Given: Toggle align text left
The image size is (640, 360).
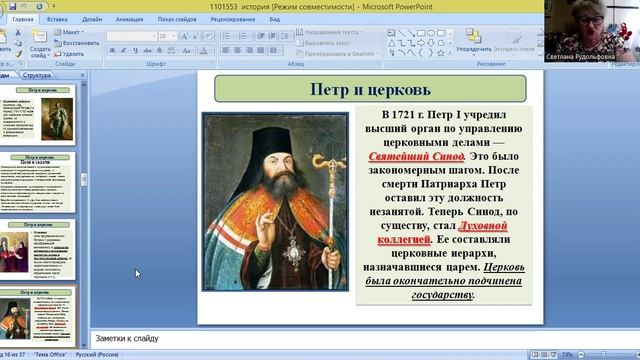Looking at the screenshot, I should (x=226, y=50).
